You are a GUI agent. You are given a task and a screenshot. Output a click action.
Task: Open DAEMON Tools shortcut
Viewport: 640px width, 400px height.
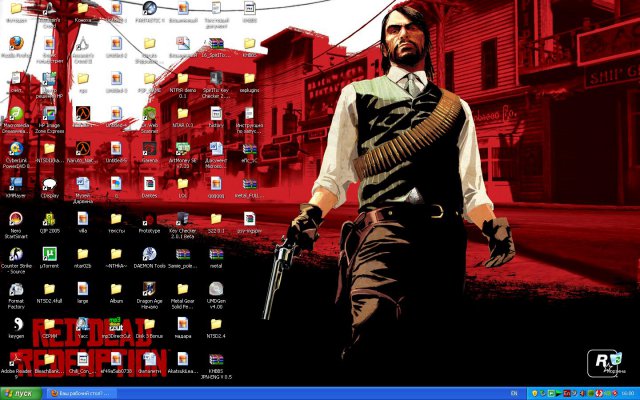(149, 254)
